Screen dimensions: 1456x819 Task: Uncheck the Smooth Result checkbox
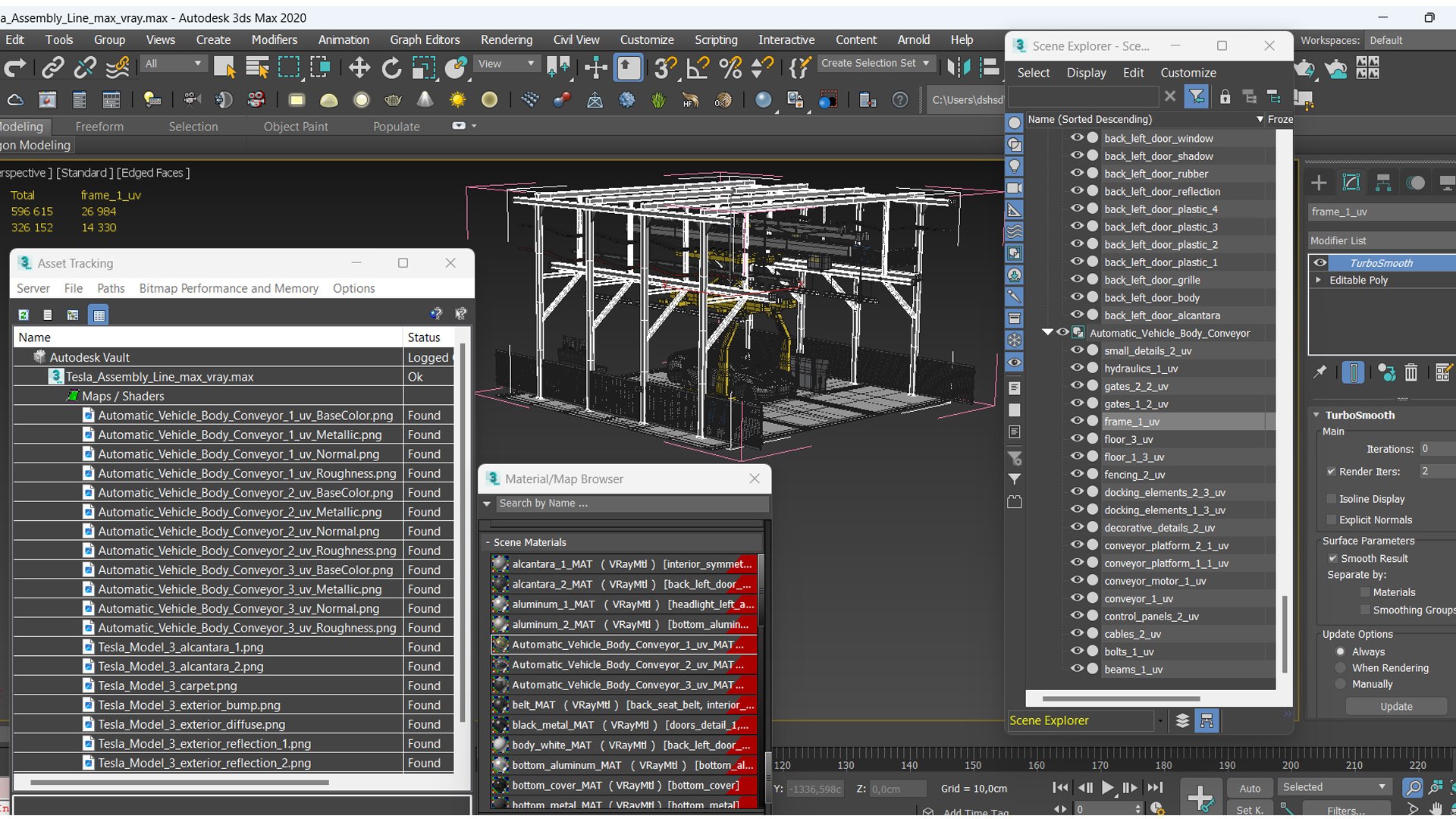(x=1332, y=558)
